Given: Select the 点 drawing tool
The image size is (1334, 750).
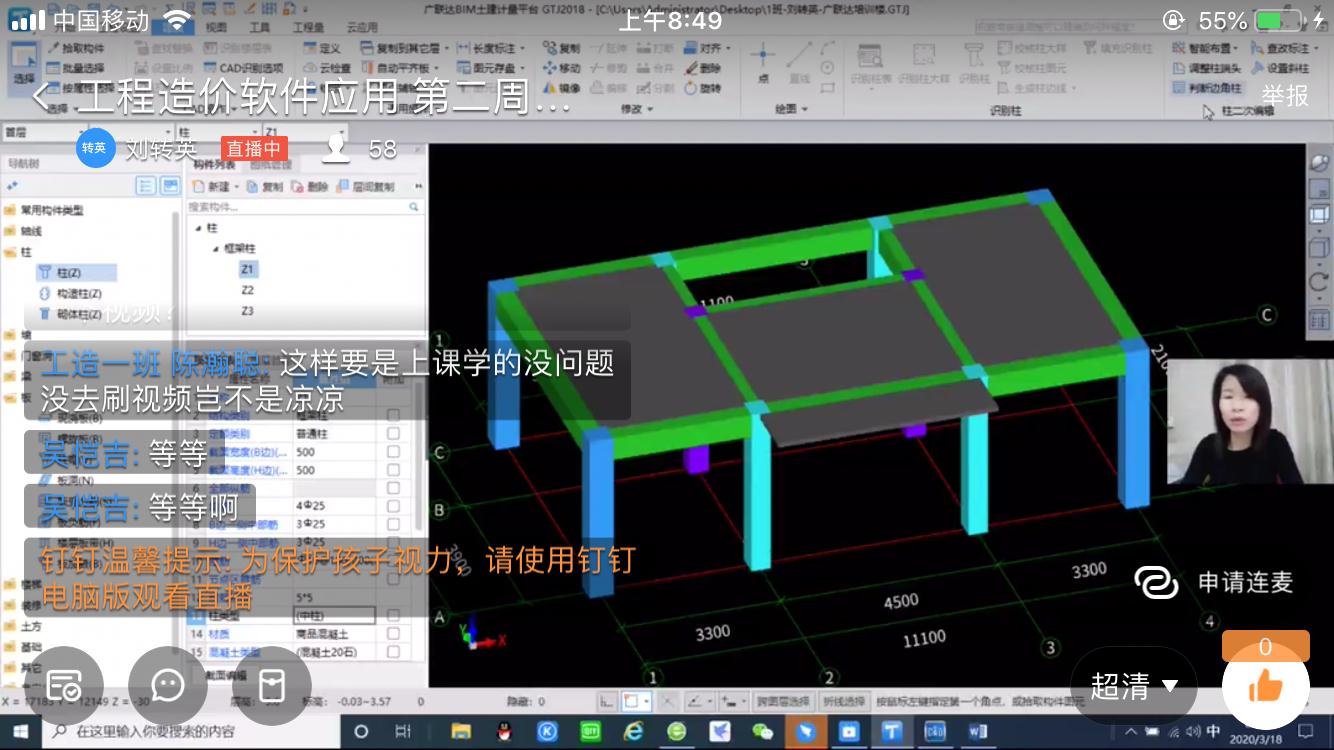Looking at the screenshot, I should (x=763, y=62).
